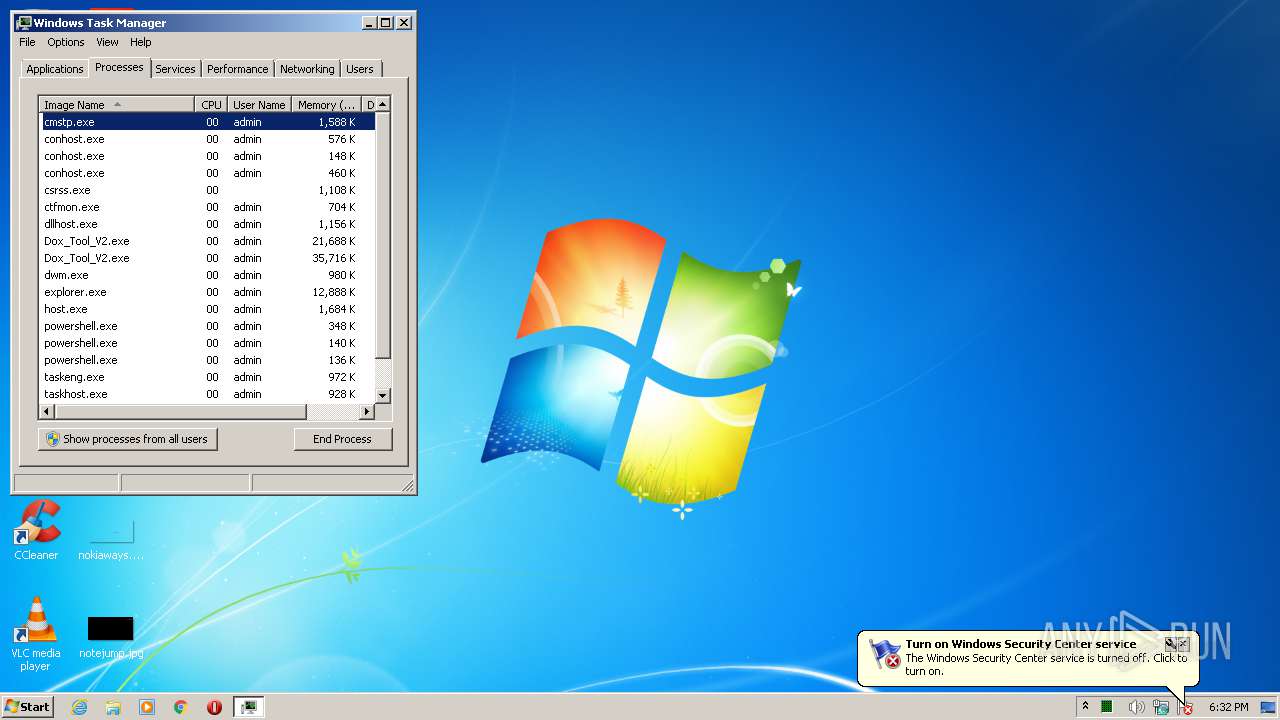Image resolution: width=1280 pixels, height=720 pixels.
Task: Select Dox_Tool_V2.exe using 21,688 K
Action: 208,241
